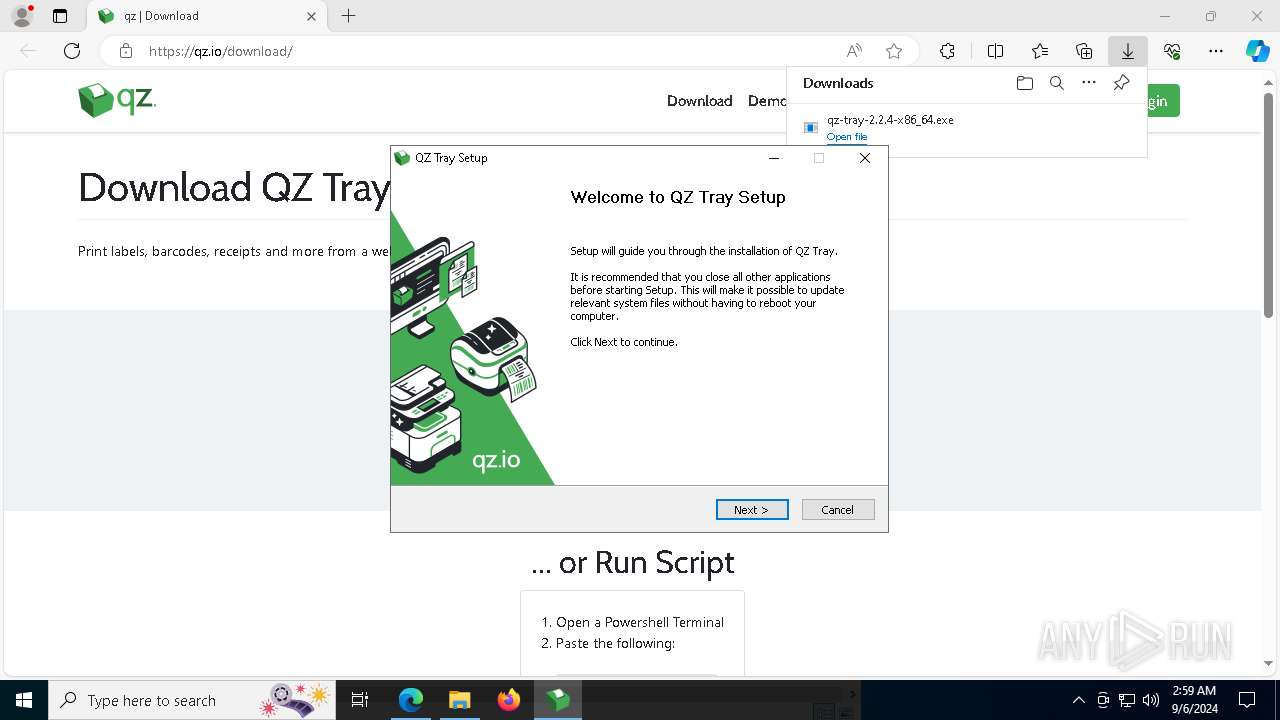Add this page to favorites star

(x=894, y=51)
